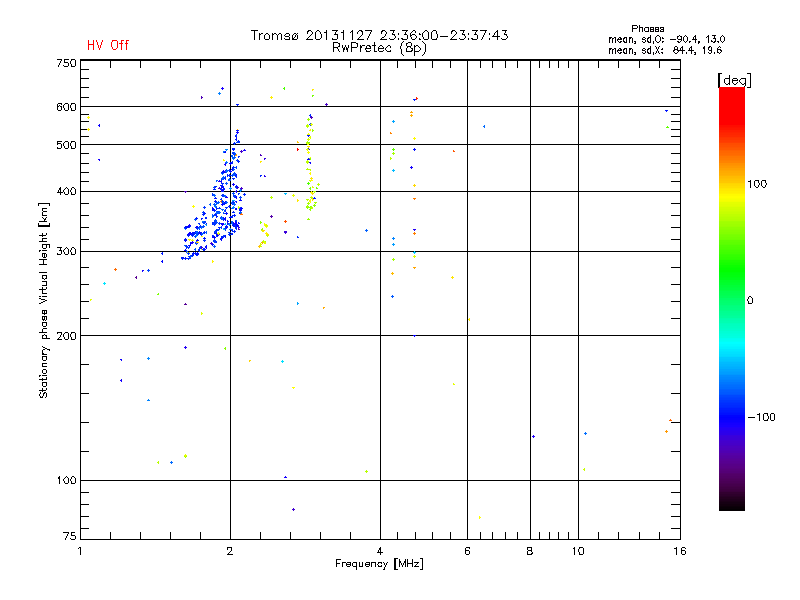Click 'mean, sd,O: -90.4, 13.0' statistic

(666, 39)
